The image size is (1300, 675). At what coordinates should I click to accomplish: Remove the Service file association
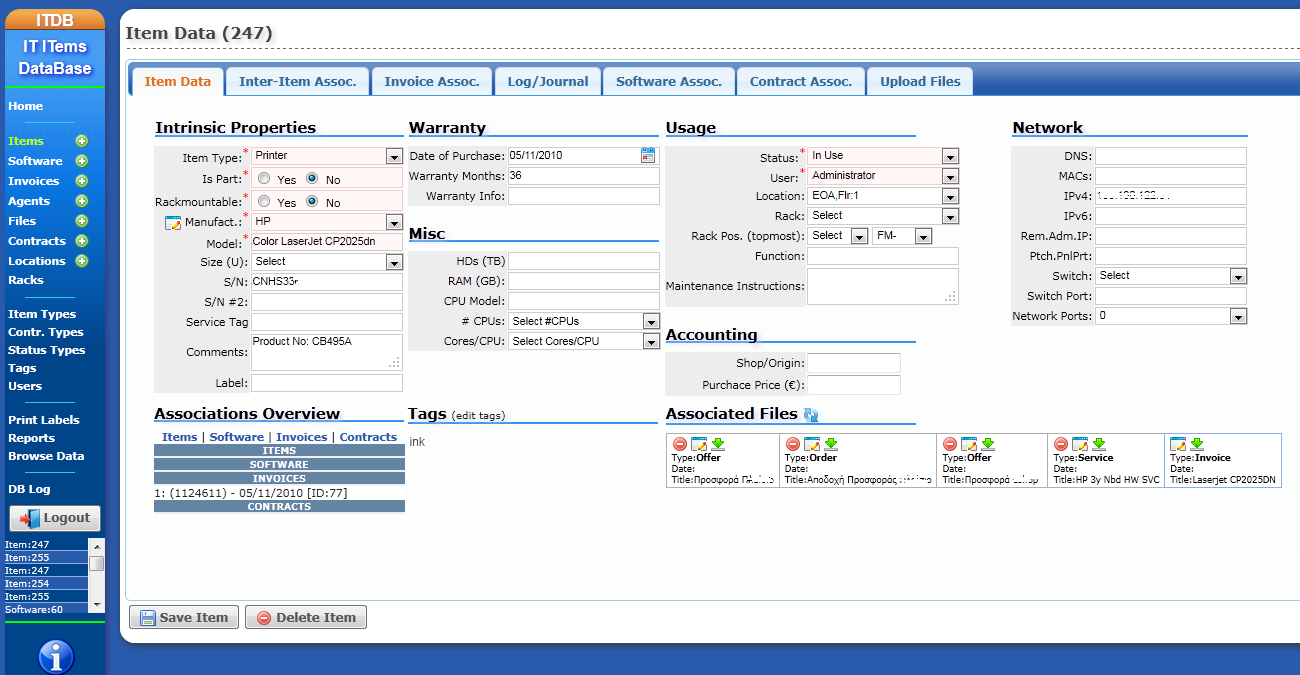pos(1061,444)
